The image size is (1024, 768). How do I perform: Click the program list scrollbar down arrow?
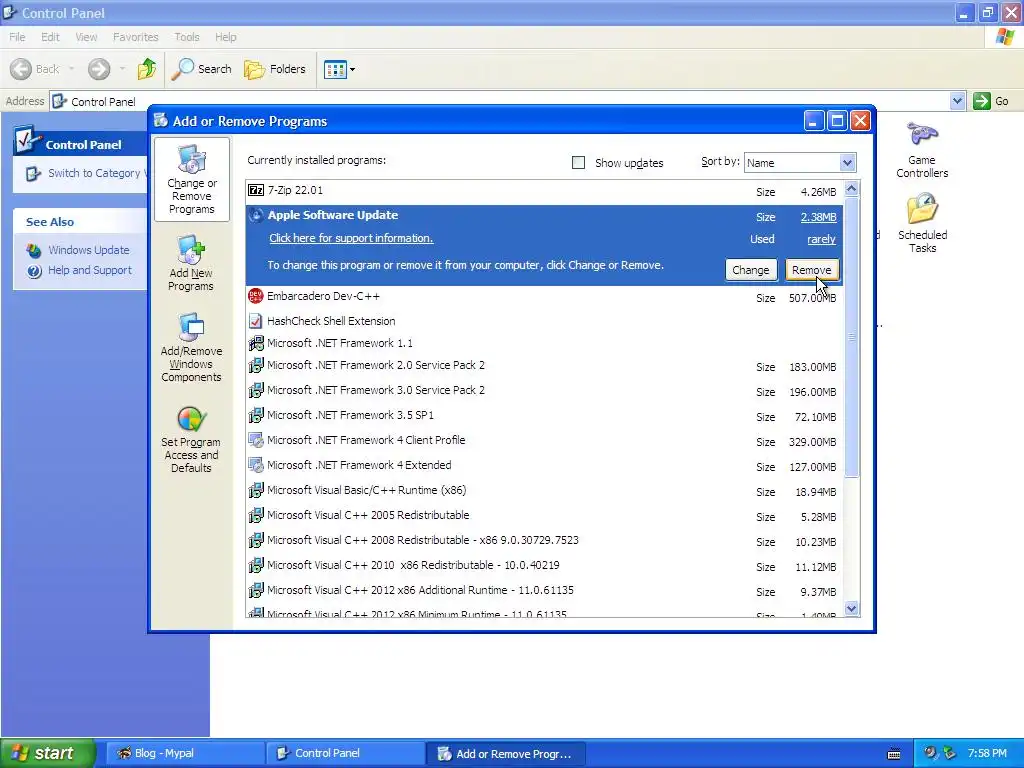[851, 609]
